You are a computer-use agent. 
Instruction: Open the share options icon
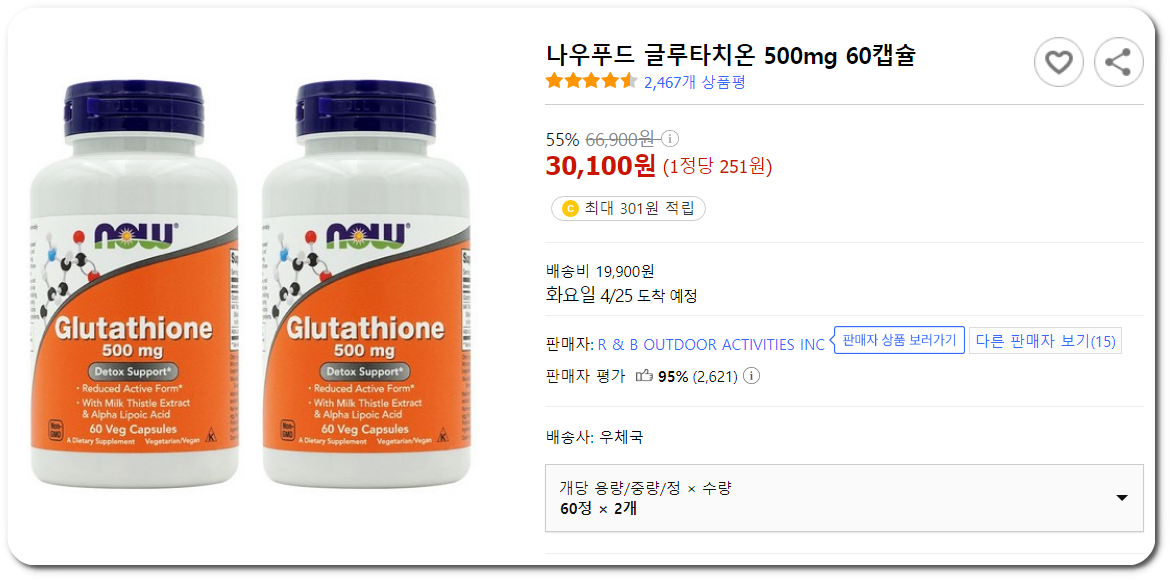point(1118,61)
